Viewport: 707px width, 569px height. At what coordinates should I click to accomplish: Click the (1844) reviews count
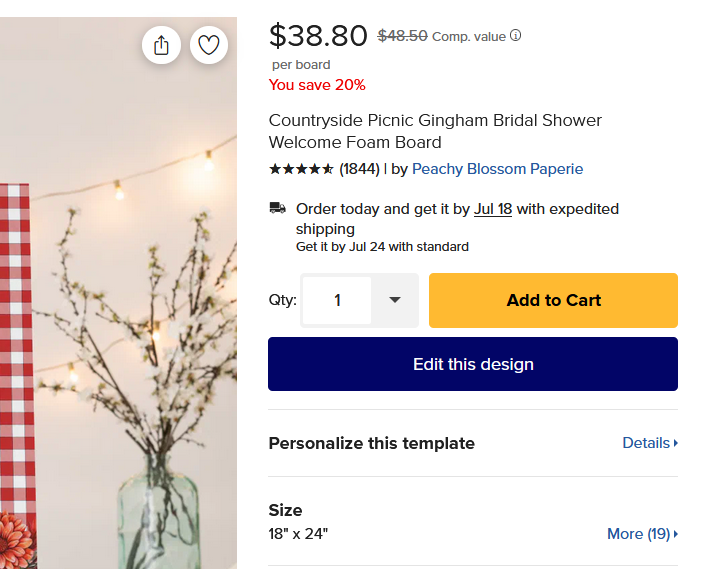(359, 169)
